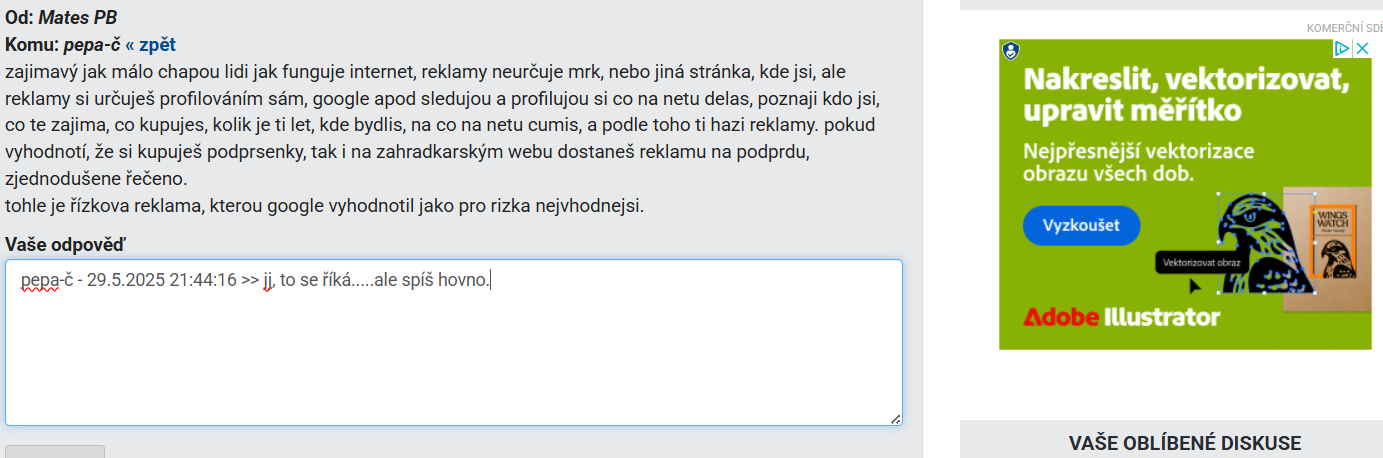Click the black cursor arrow in ad
The height and width of the screenshot is (458, 1383).
[1194, 285]
